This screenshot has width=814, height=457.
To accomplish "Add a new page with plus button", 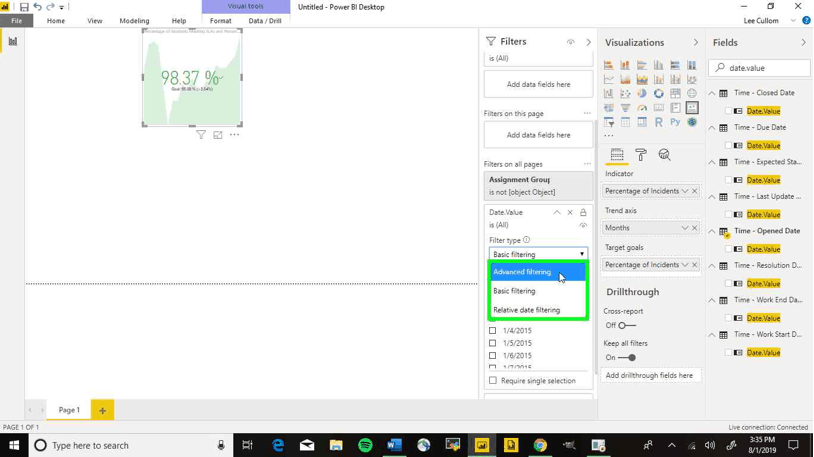I will click(x=102, y=410).
